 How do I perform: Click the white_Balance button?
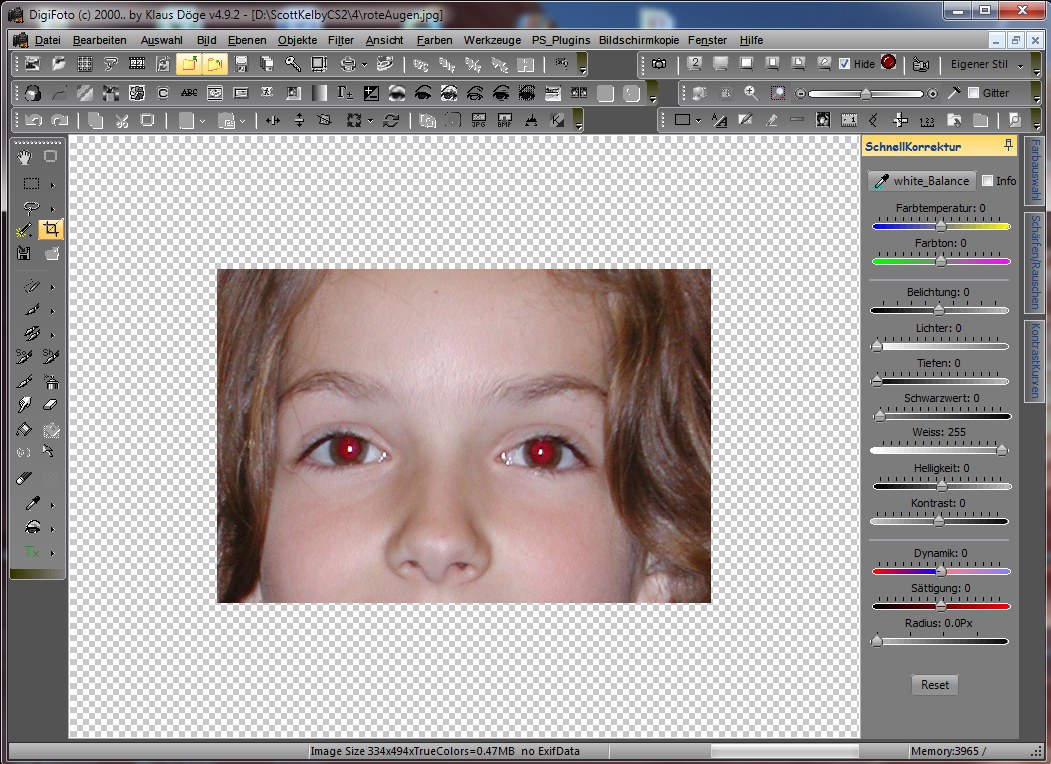922,181
